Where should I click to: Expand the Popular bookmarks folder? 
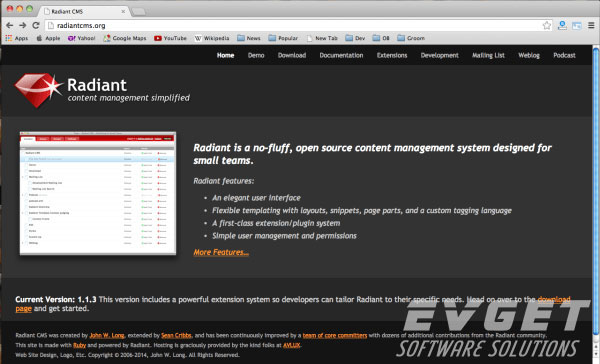[283, 38]
